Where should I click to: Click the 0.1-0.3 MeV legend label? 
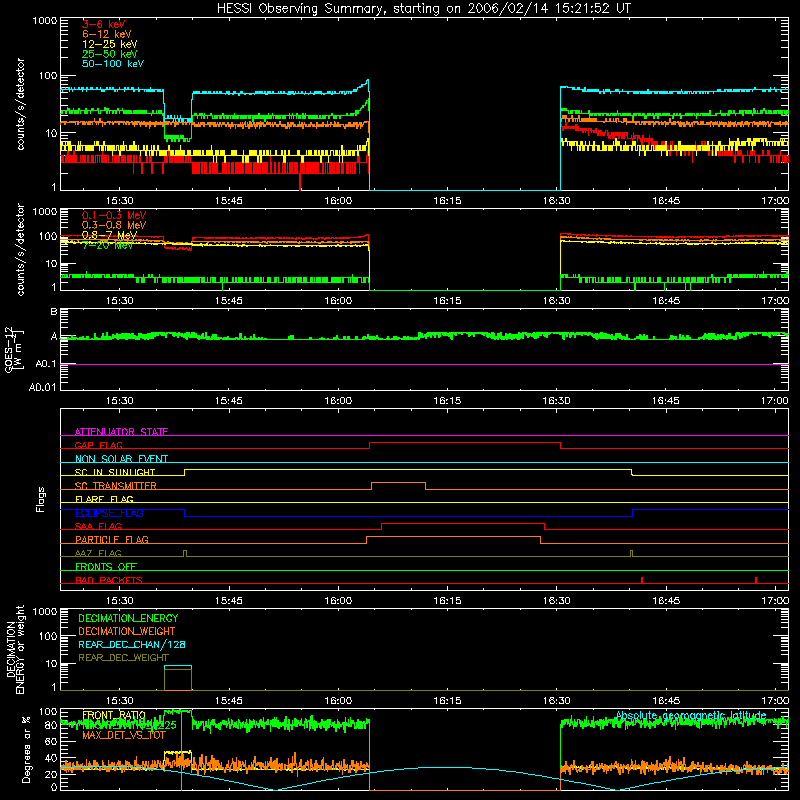114,215
